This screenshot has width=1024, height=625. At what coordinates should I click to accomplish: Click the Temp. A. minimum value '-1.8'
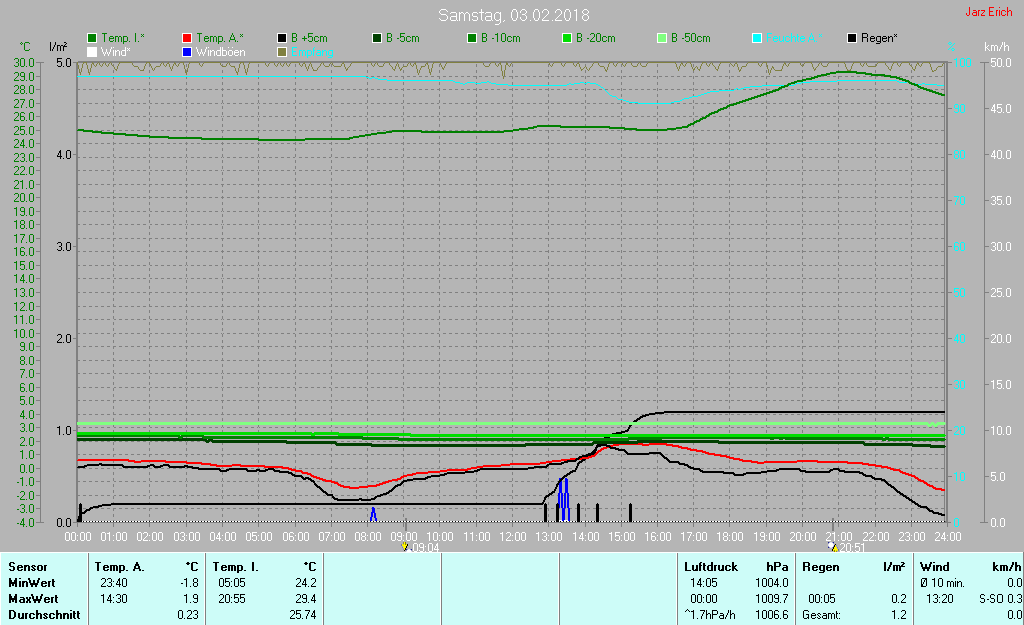coord(189,583)
